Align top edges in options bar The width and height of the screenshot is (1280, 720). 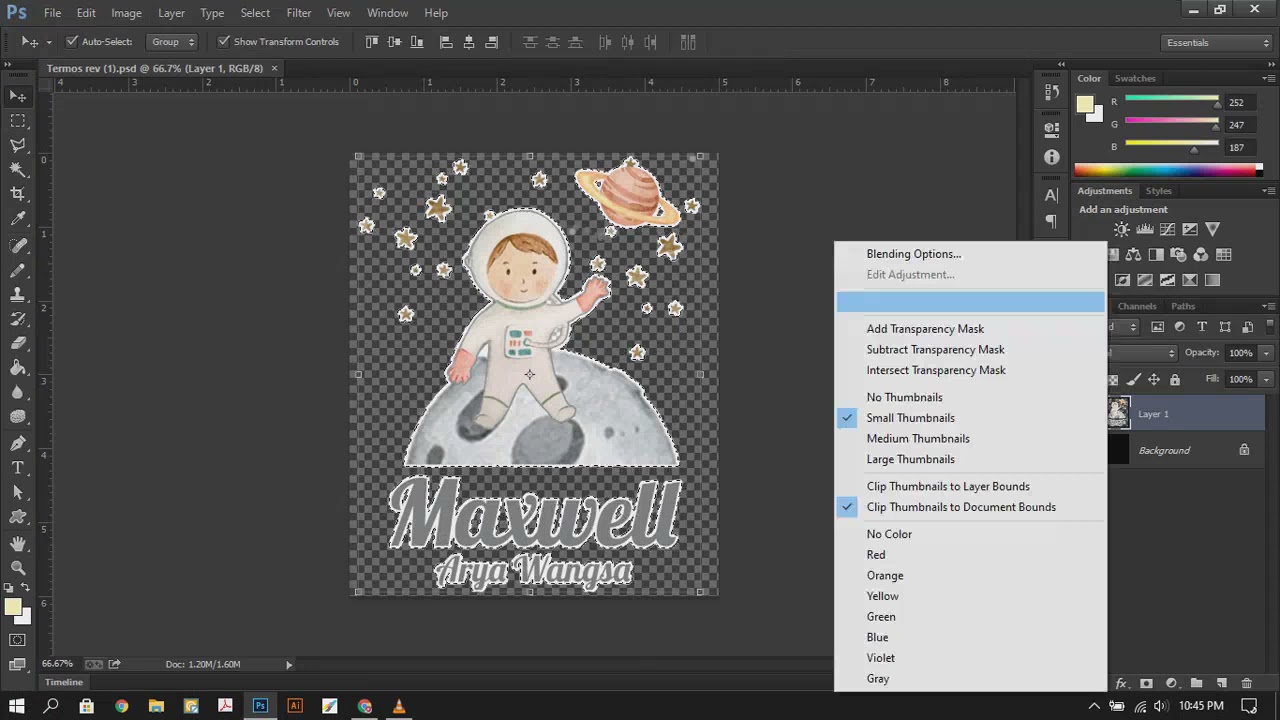[372, 42]
